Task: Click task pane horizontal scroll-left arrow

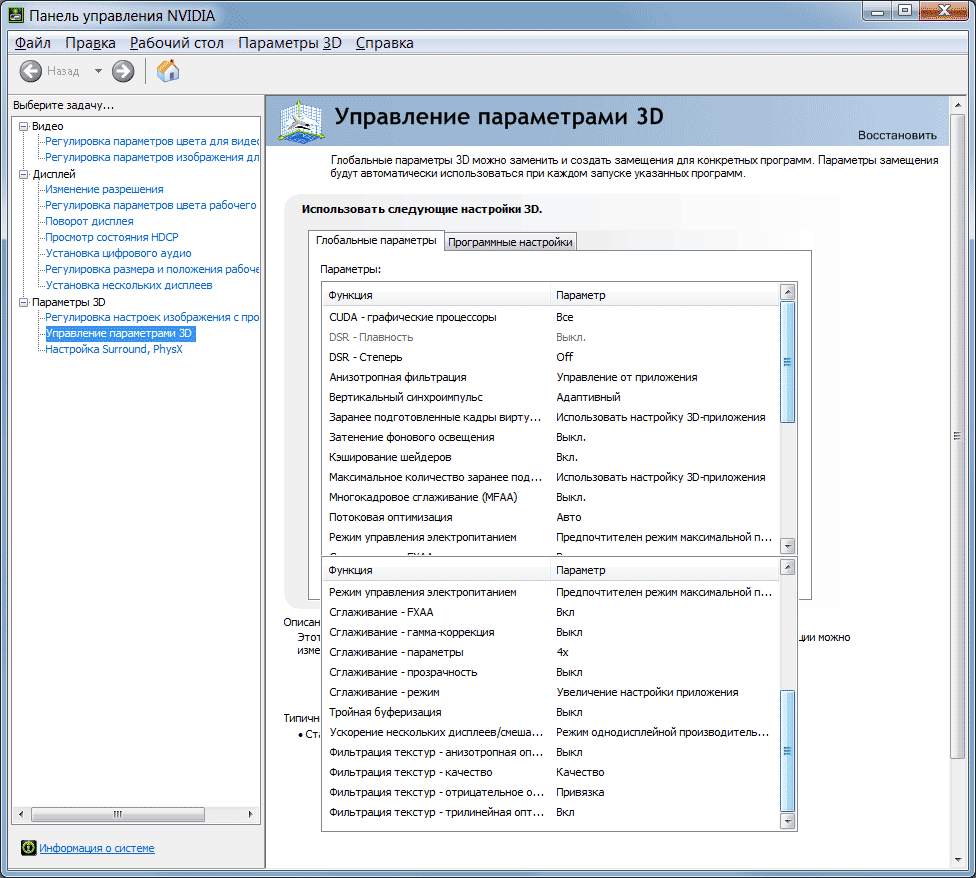Action: pos(21,814)
